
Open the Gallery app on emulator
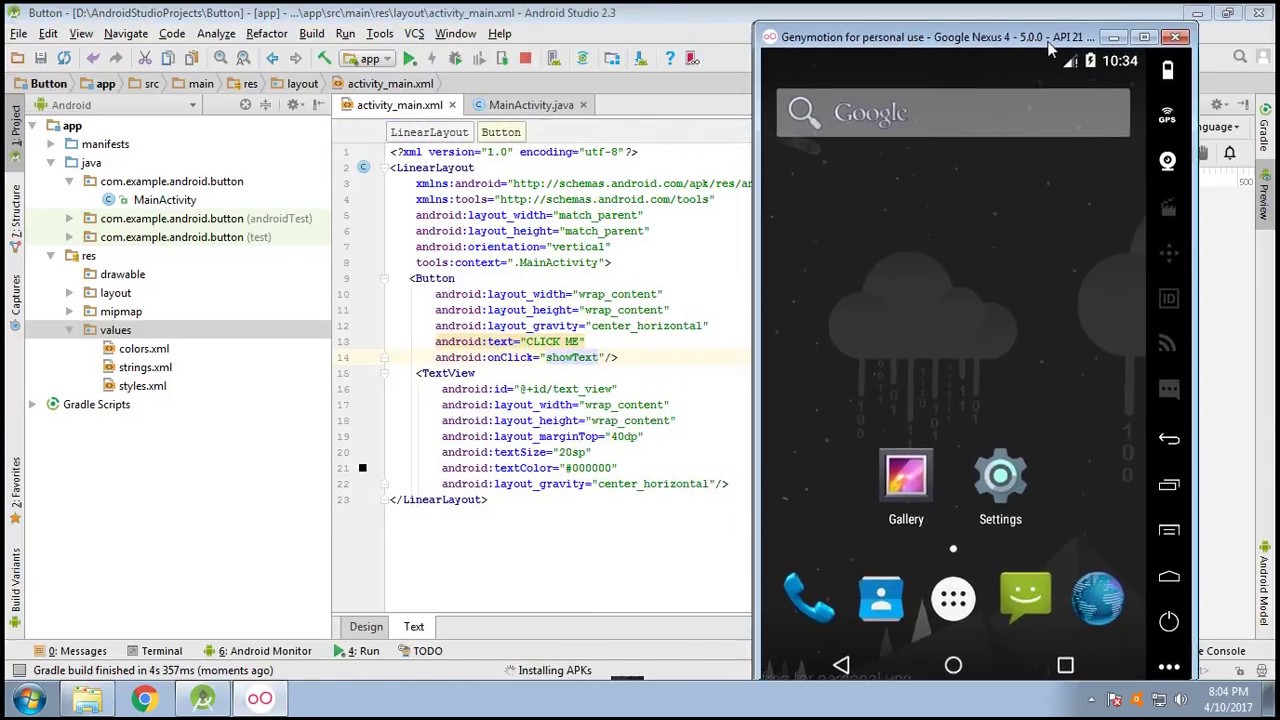pyautogui.click(x=906, y=488)
